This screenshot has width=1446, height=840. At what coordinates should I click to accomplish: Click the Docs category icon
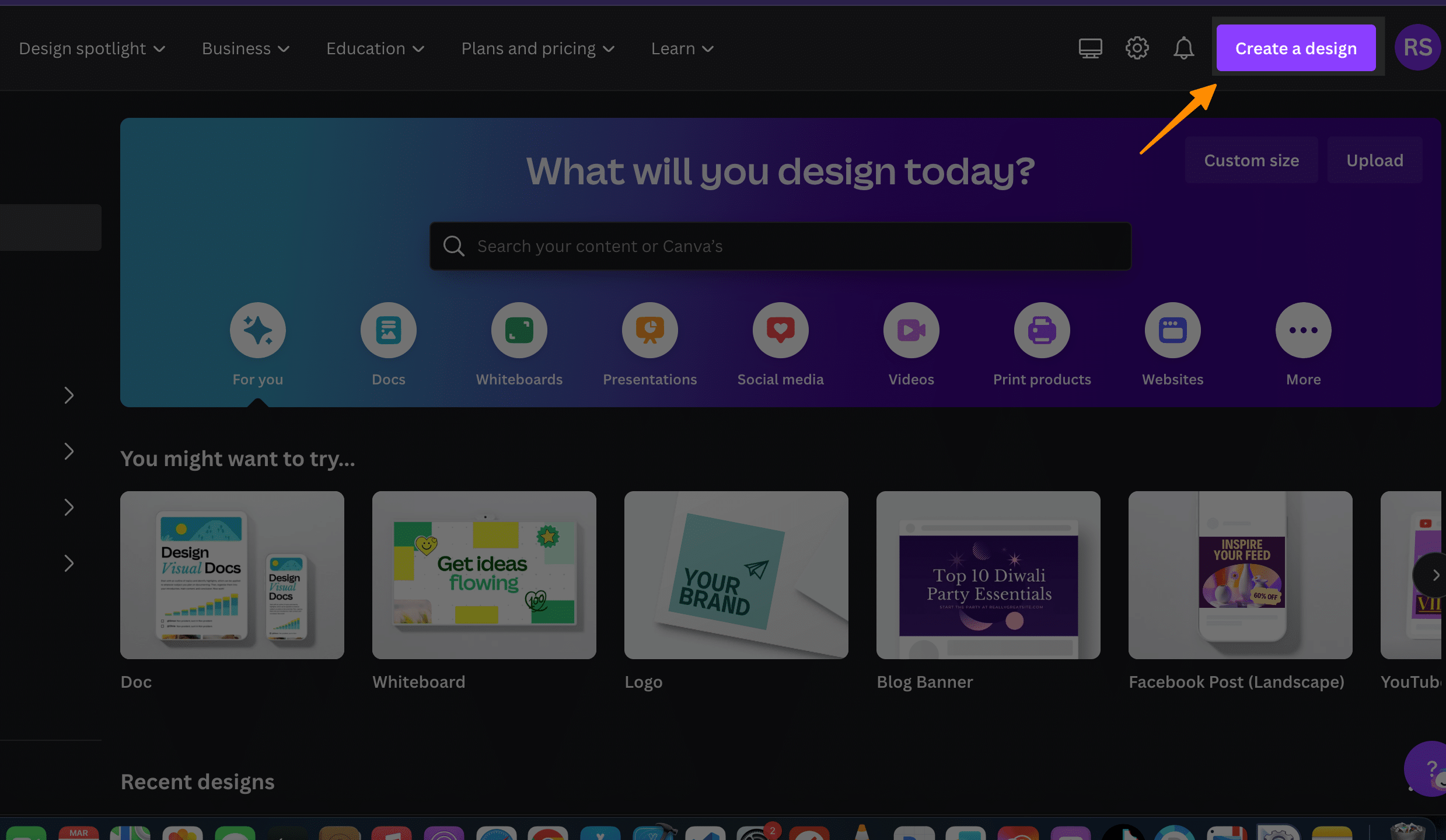[388, 329]
